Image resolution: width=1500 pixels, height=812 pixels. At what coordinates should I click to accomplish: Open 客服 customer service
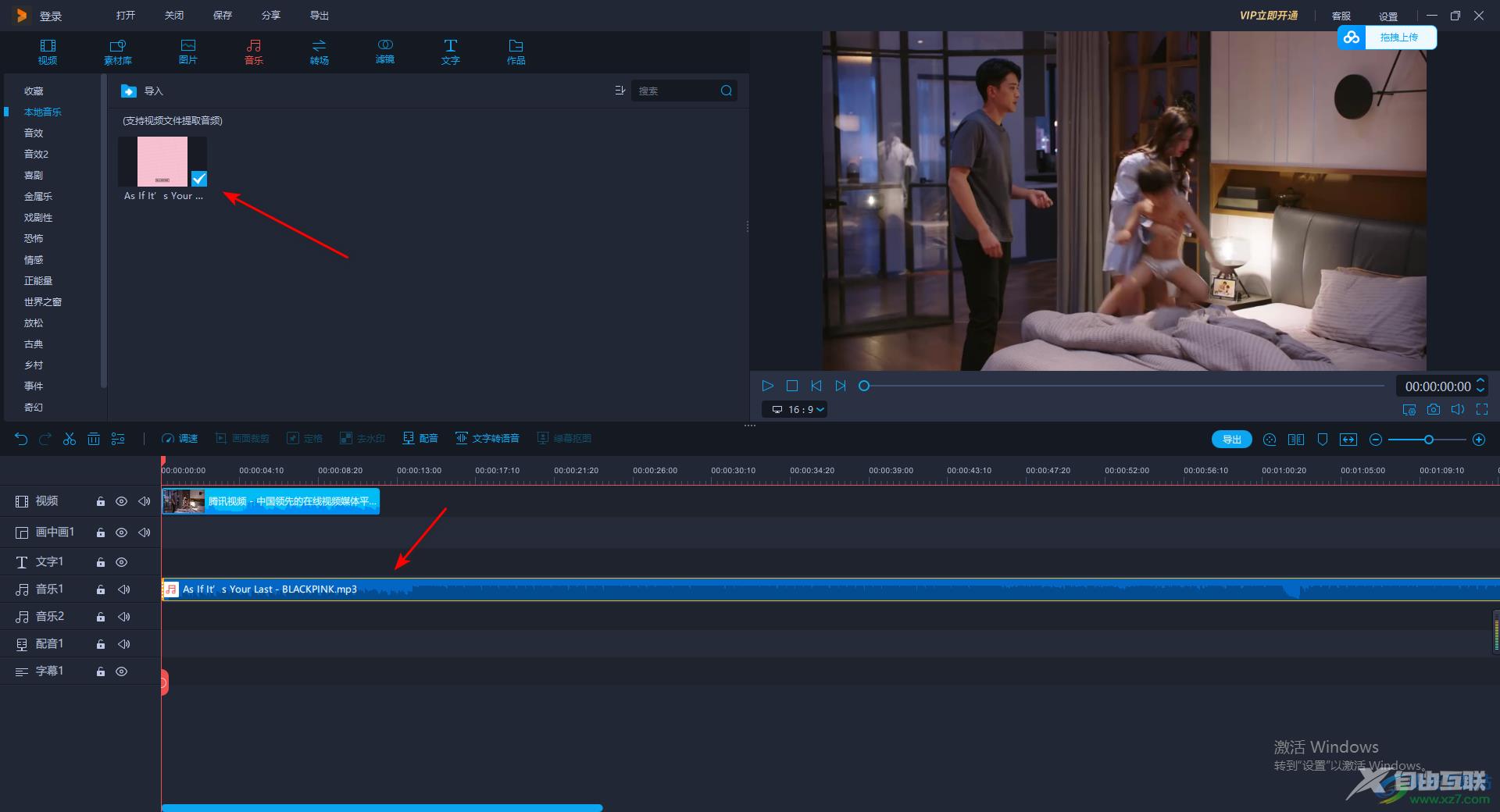pyautogui.click(x=1341, y=16)
